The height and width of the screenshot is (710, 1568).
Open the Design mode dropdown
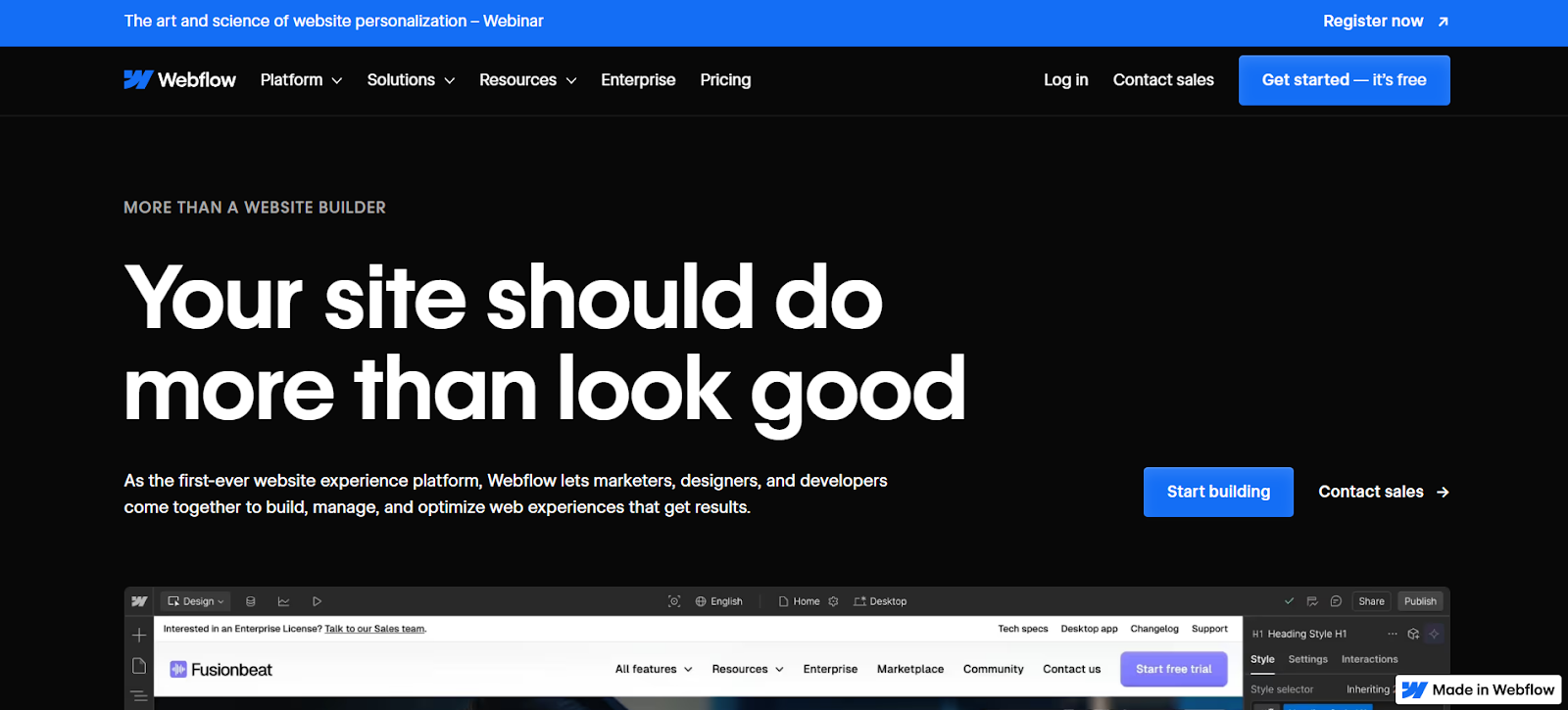point(196,601)
